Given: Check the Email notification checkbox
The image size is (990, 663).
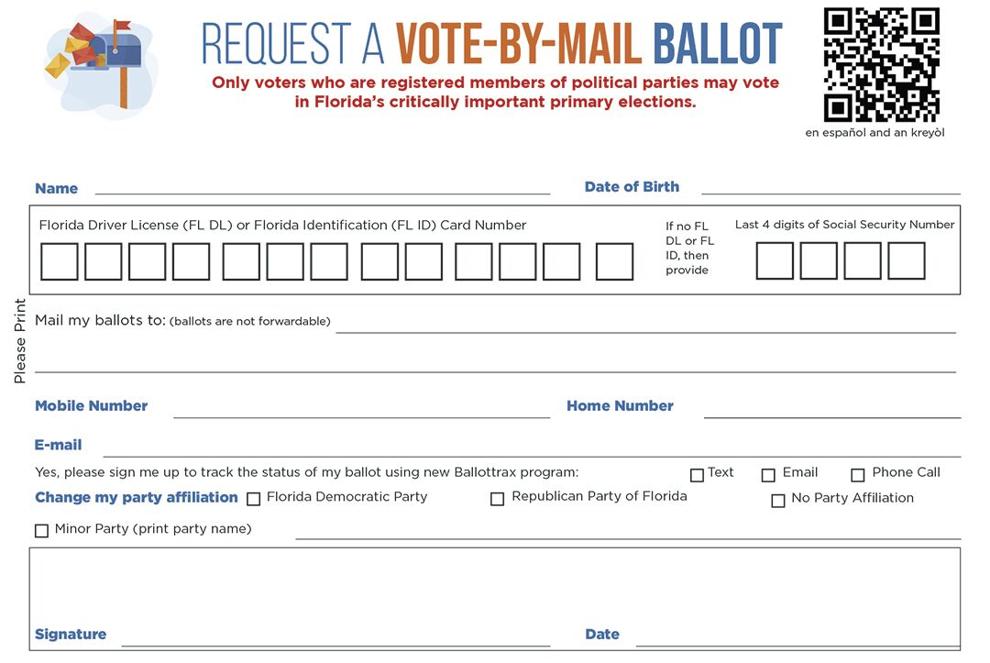Looking at the screenshot, I should tap(768, 475).
